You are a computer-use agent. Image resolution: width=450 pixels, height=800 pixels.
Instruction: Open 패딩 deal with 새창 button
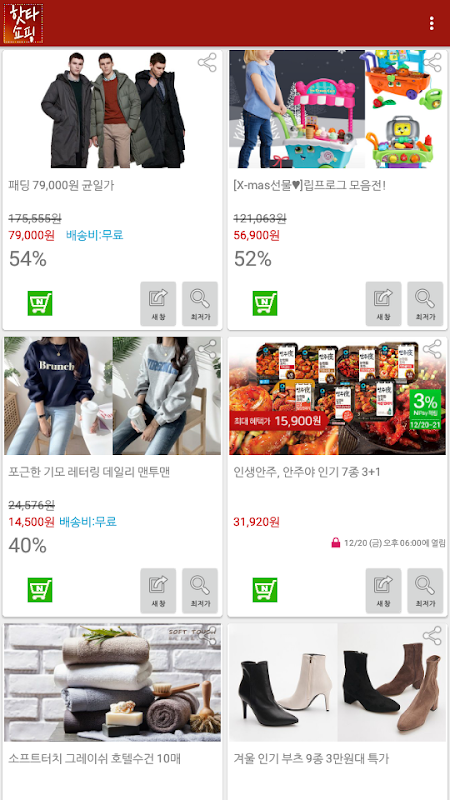tap(158, 304)
